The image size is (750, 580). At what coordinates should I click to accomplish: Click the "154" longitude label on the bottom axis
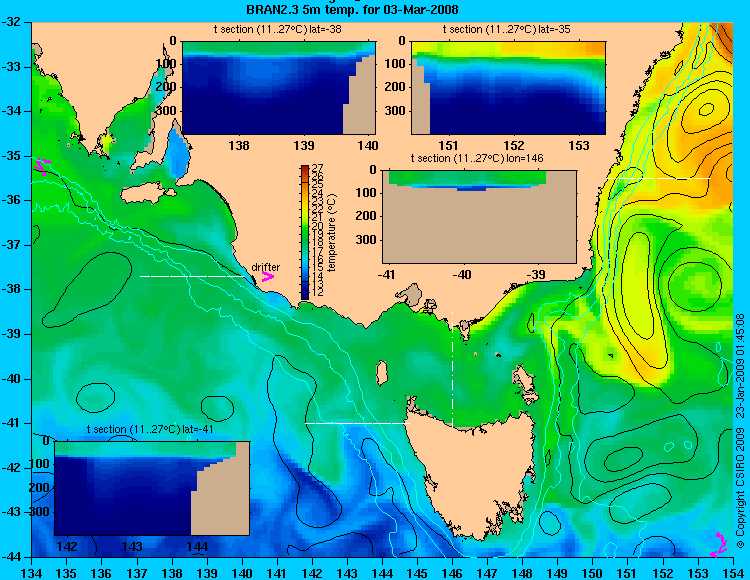[x=733, y=573]
